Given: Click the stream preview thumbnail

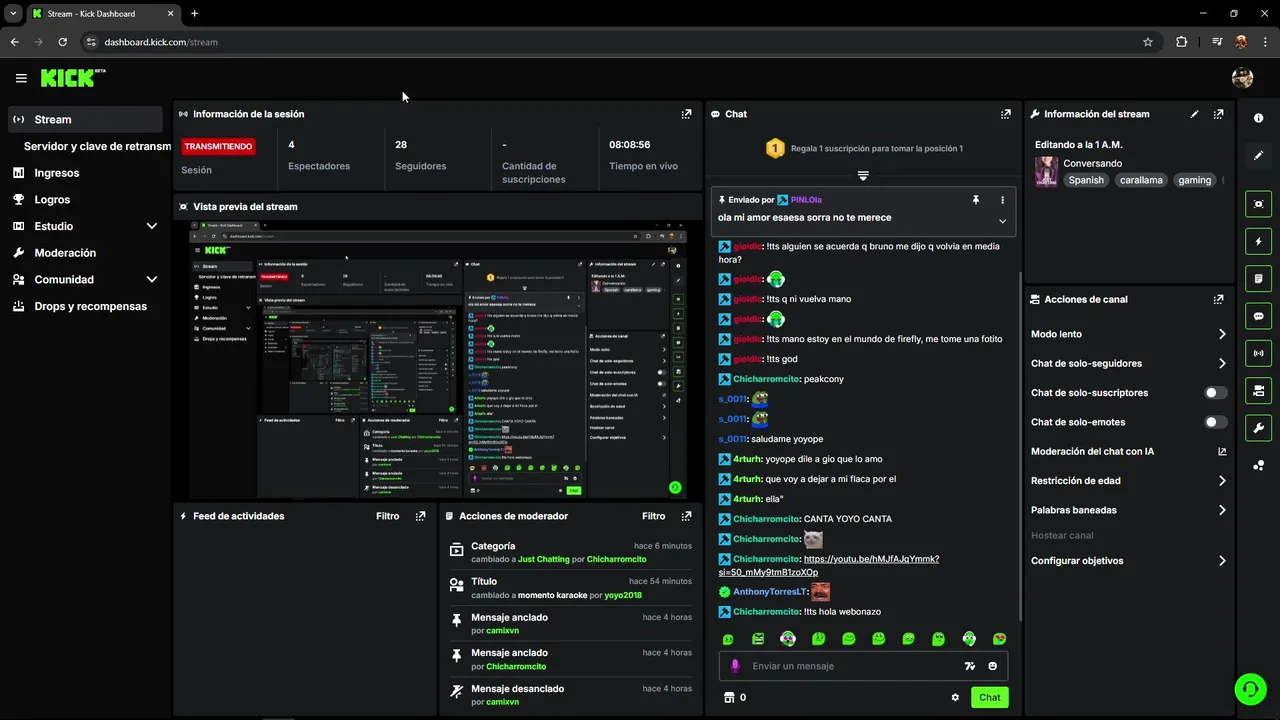Looking at the screenshot, I should coord(438,359).
